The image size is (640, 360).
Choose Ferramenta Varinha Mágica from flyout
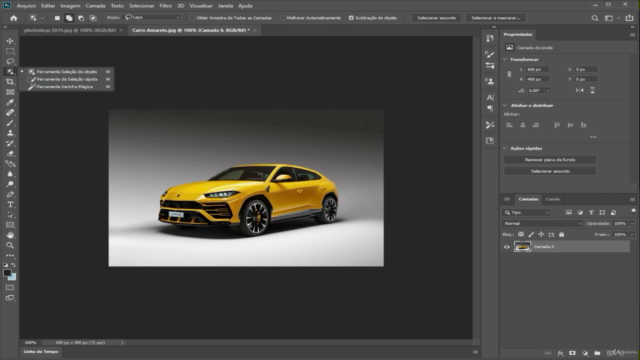[x=65, y=87]
